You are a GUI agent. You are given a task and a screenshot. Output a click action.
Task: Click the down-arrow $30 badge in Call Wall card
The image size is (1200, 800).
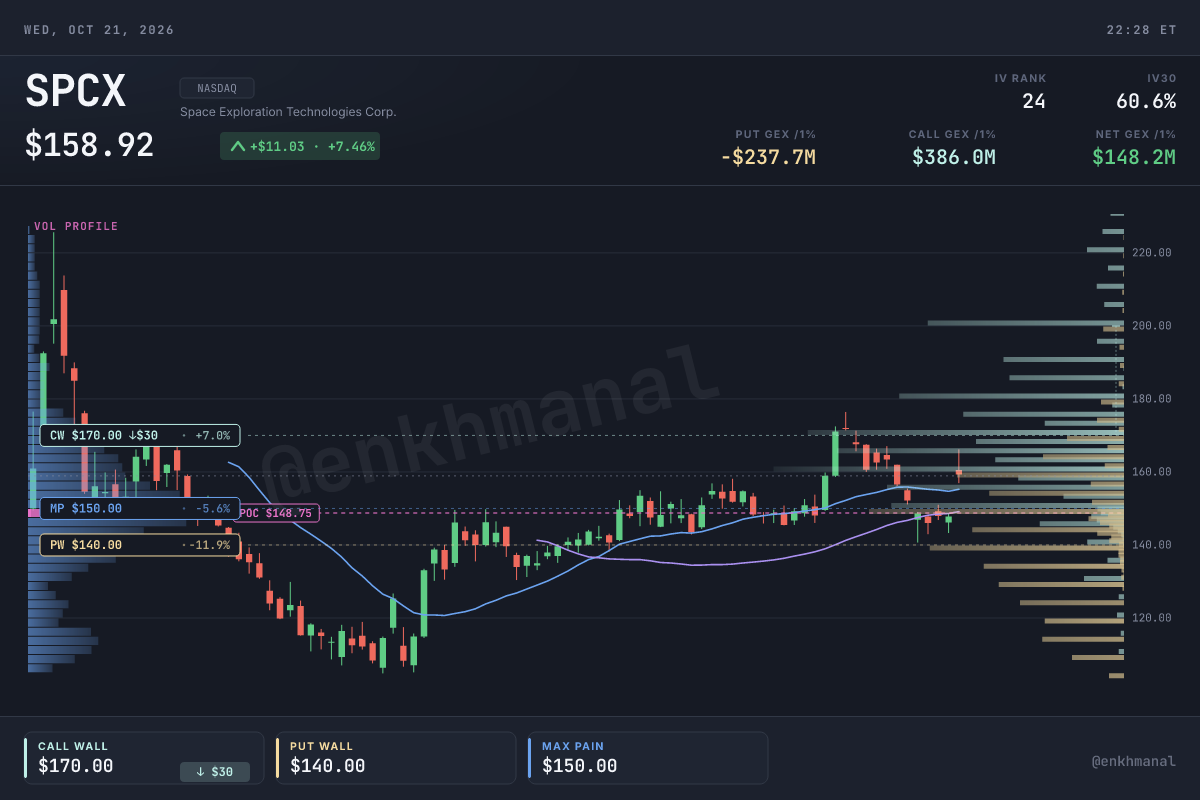click(x=215, y=772)
